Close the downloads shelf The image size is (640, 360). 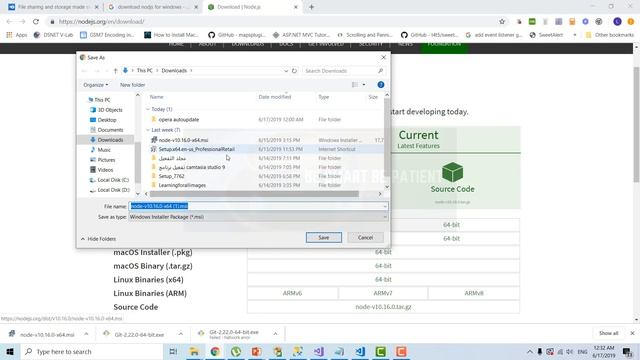tap(632, 333)
